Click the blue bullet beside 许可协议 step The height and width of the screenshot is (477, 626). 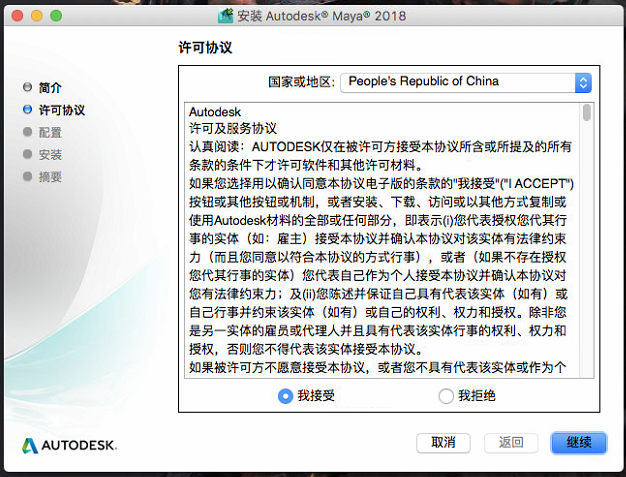[x=28, y=109]
